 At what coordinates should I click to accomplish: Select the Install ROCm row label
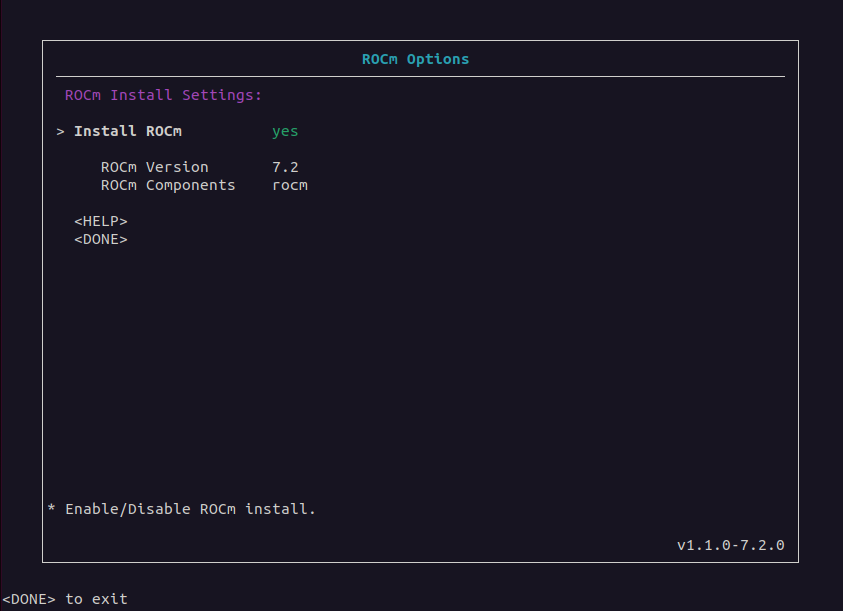point(128,132)
